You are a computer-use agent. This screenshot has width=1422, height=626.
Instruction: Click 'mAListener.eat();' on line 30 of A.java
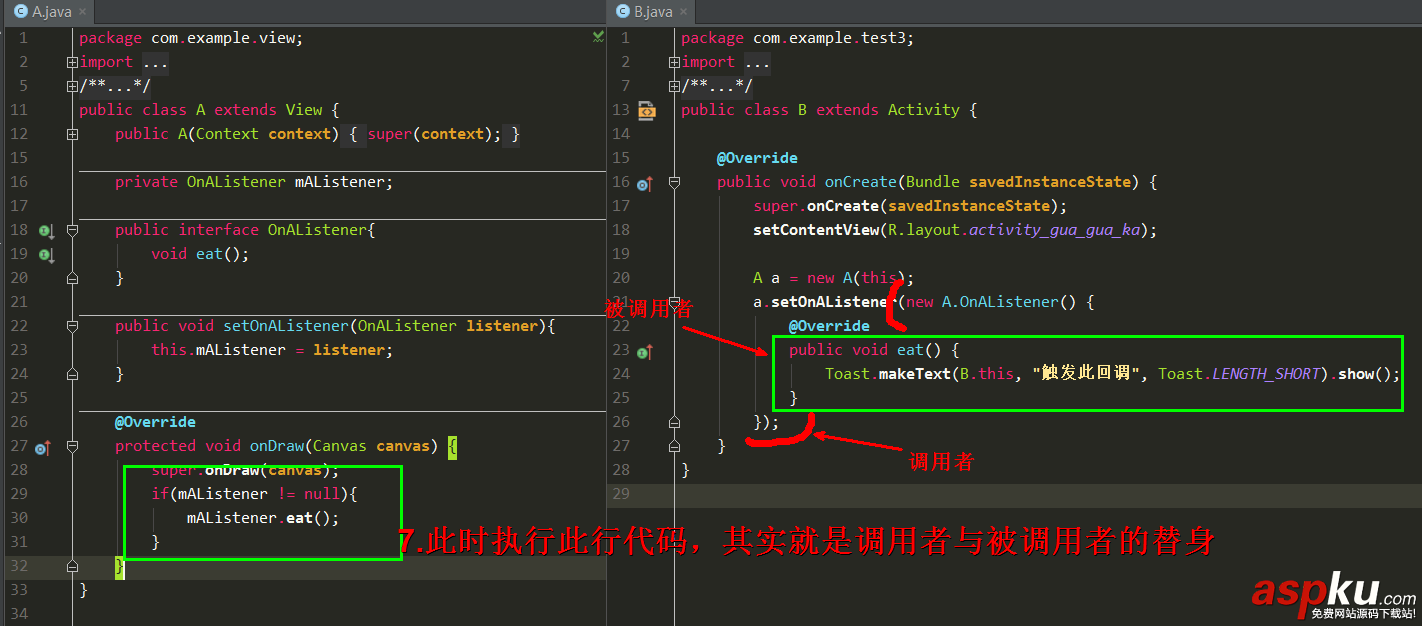[263, 518]
